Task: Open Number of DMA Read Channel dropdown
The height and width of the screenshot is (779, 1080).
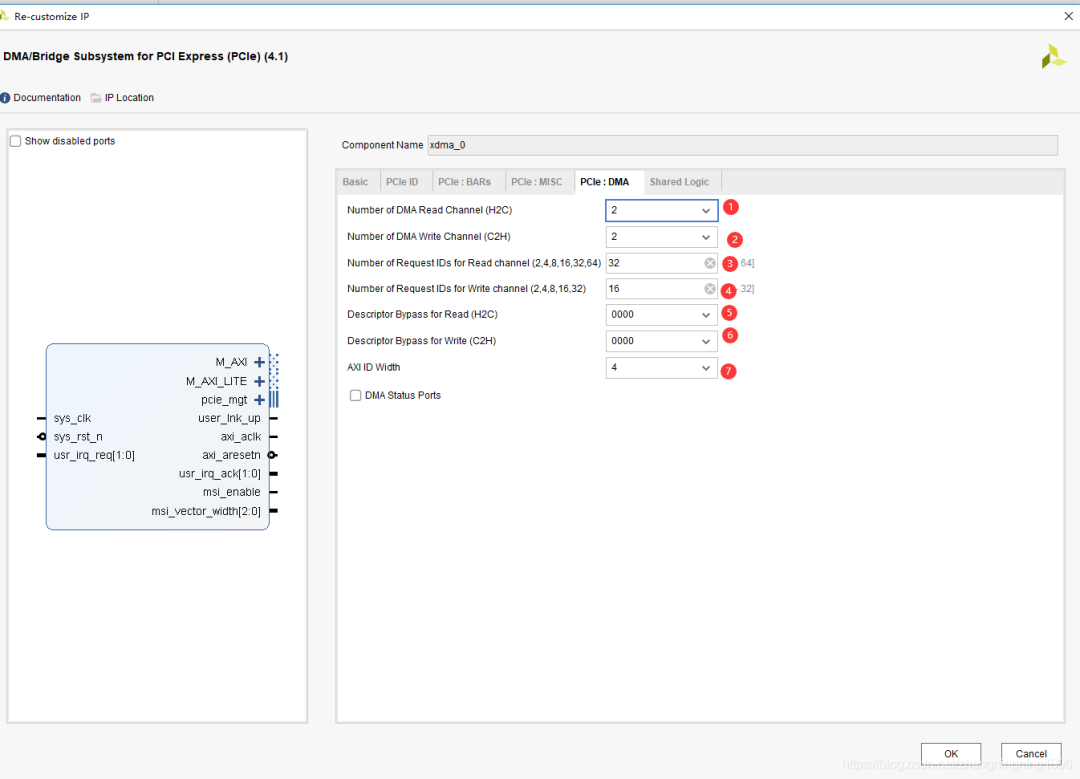Action: tap(661, 211)
